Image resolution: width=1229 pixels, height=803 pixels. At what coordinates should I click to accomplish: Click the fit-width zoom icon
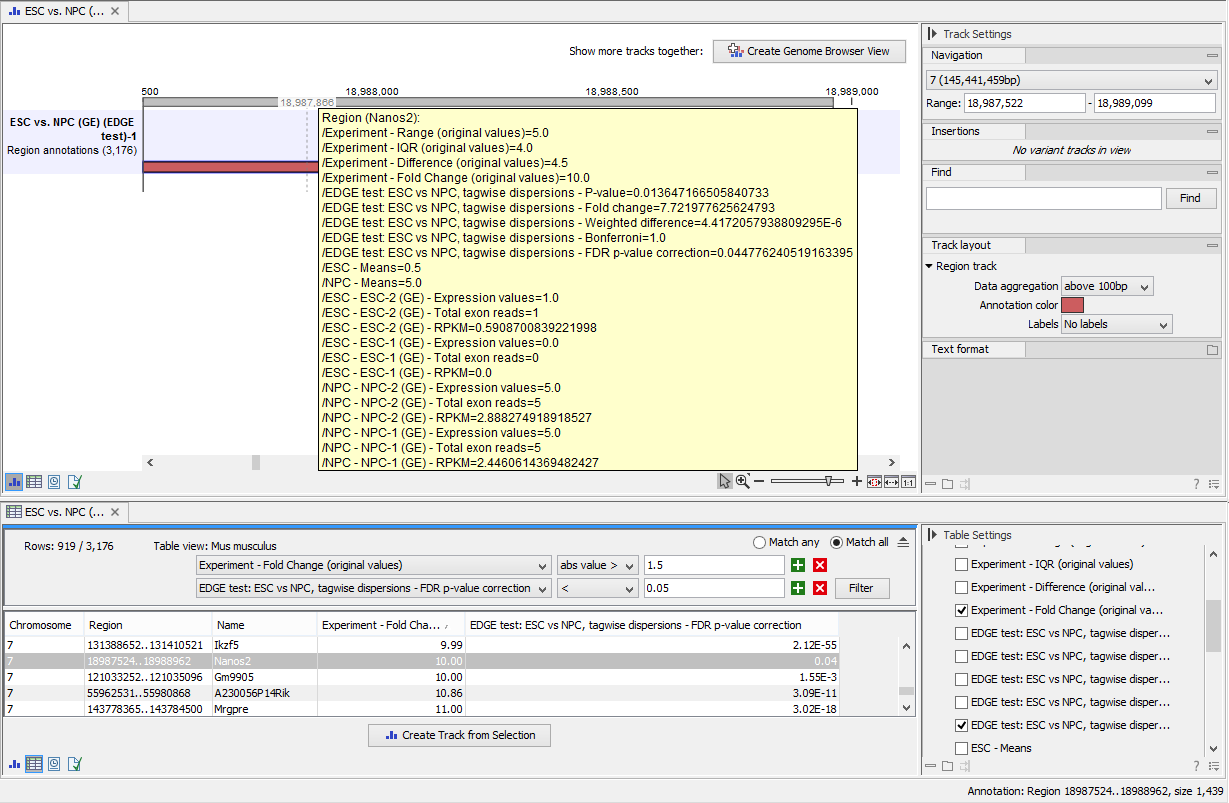coord(891,481)
